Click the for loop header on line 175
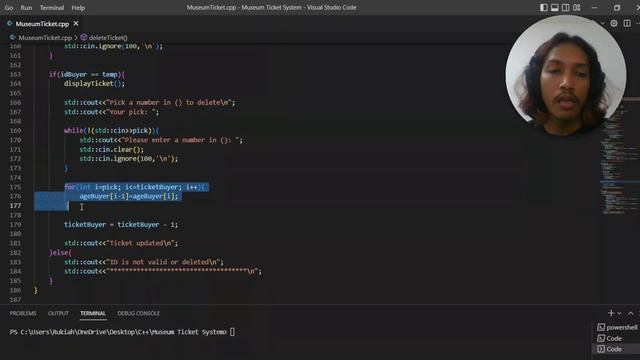 [136, 187]
